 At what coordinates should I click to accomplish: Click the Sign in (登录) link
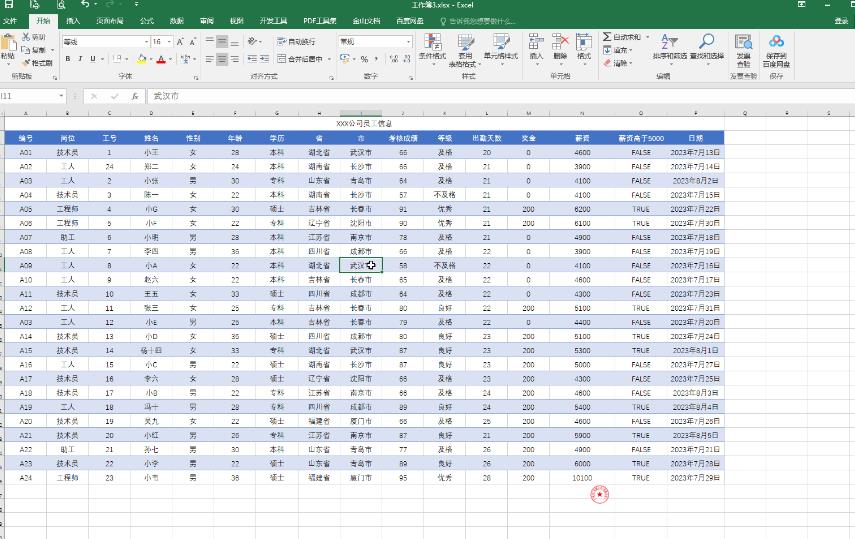coord(841,21)
